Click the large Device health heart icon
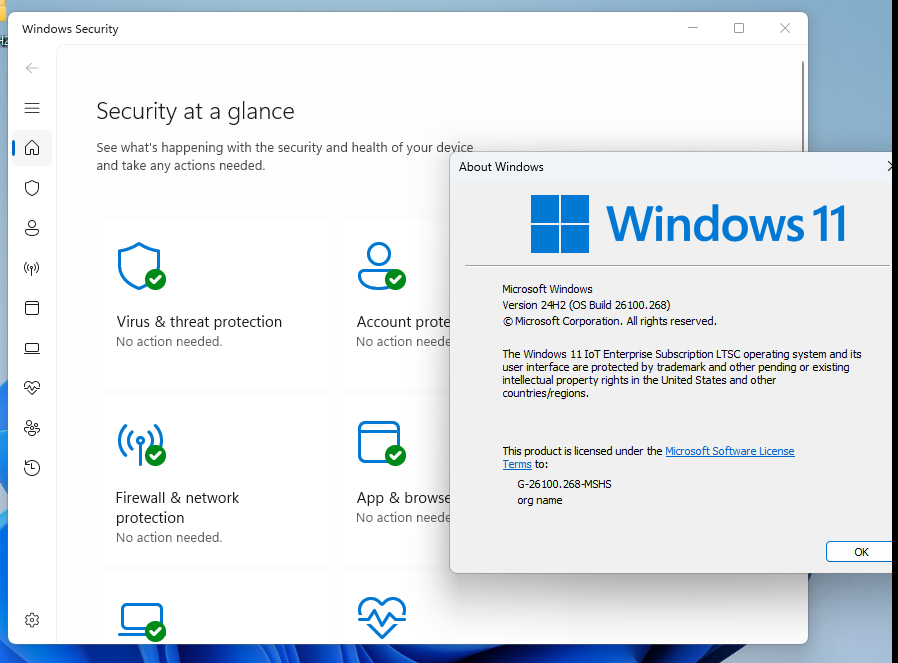Screen dimensions: 898x663 tap(382, 617)
